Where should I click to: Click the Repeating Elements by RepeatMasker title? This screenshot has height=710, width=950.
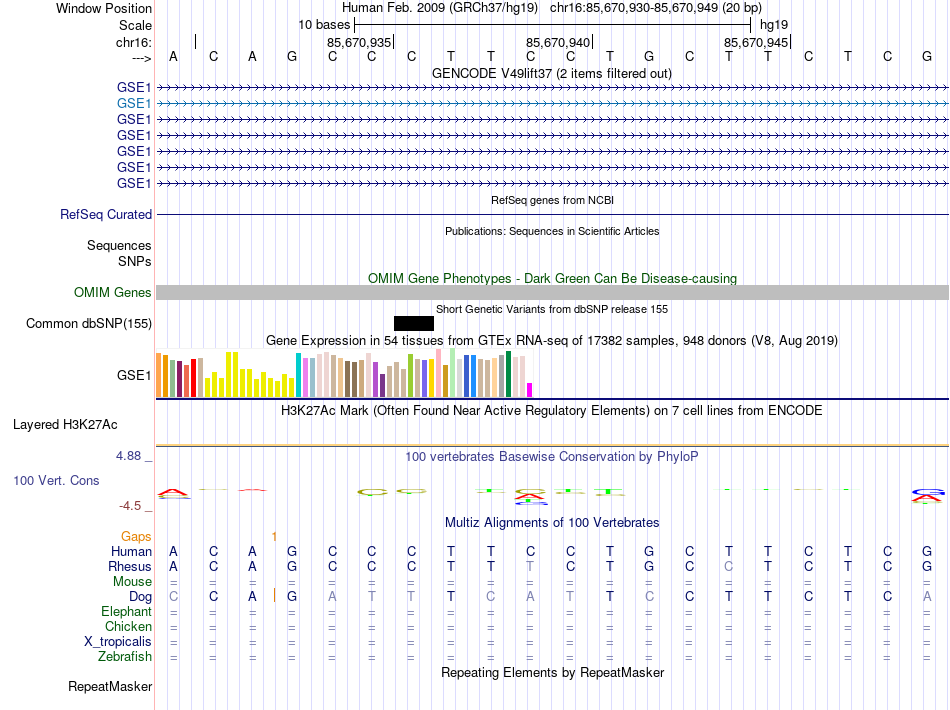click(553, 672)
